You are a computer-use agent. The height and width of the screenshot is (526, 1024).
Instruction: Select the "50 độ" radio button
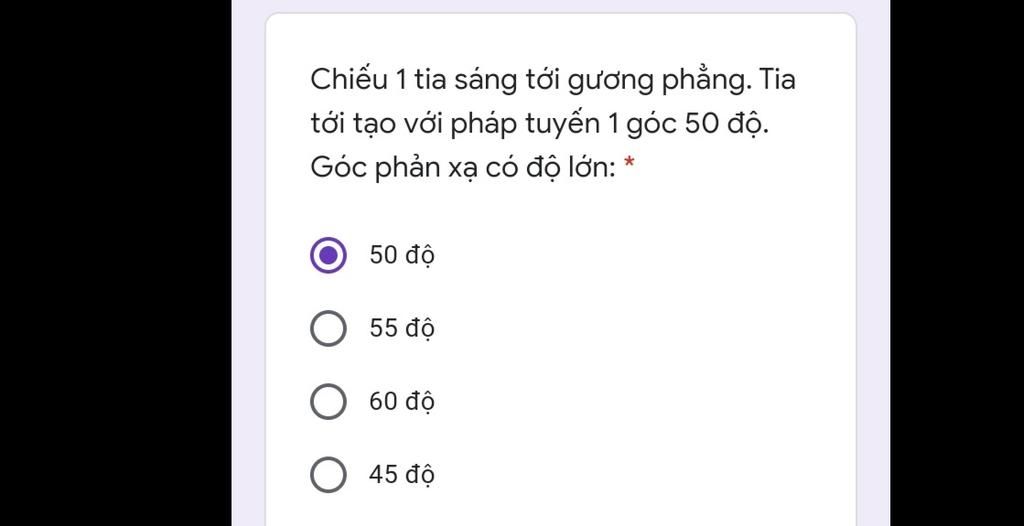tap(328, 255)
